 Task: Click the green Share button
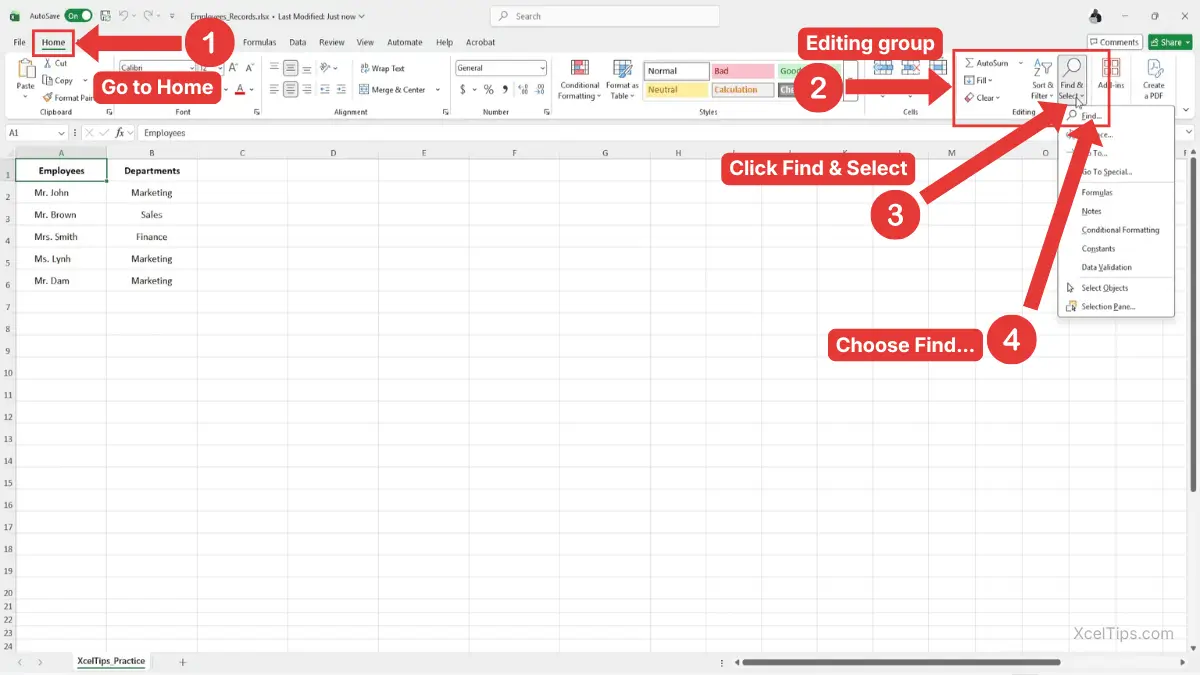[1169, 42]
